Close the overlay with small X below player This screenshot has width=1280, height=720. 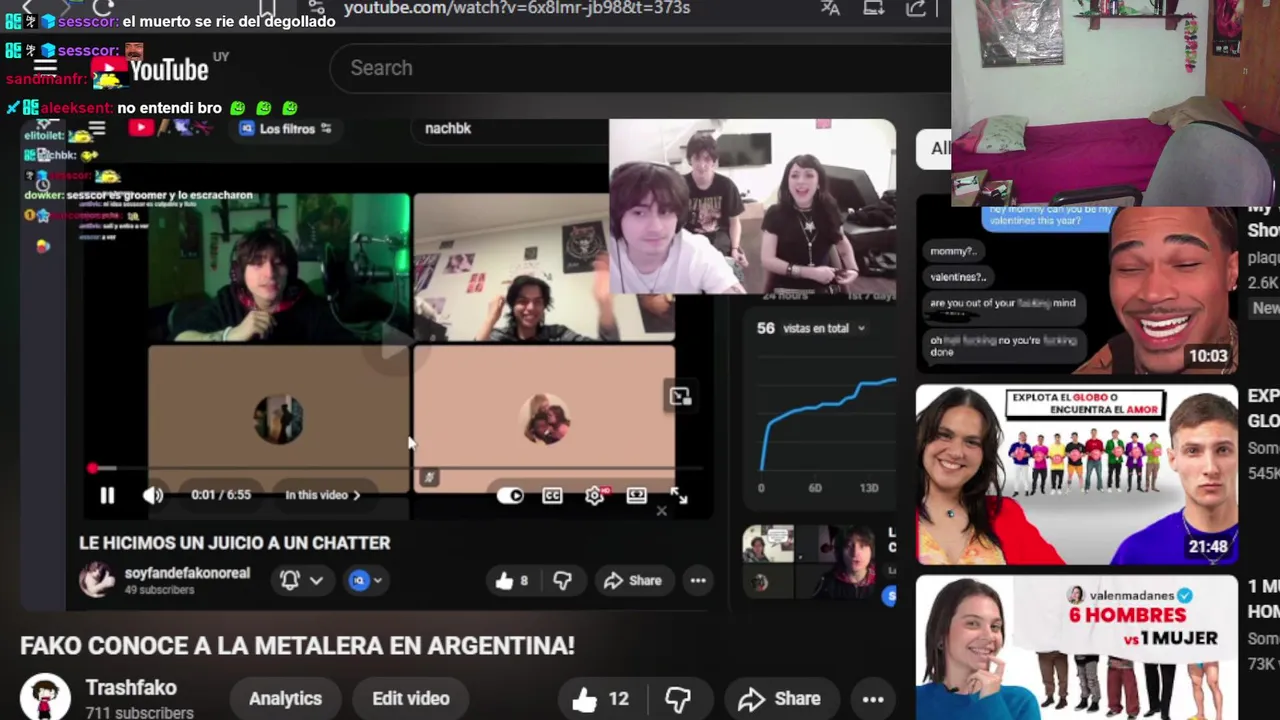661,511
